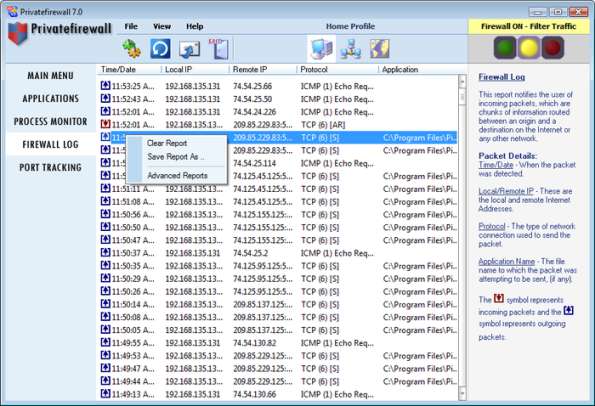Click the toolbar icon with monitor and arrow
The height and width of the screenshot is (406, 595).
click(189, 49)
